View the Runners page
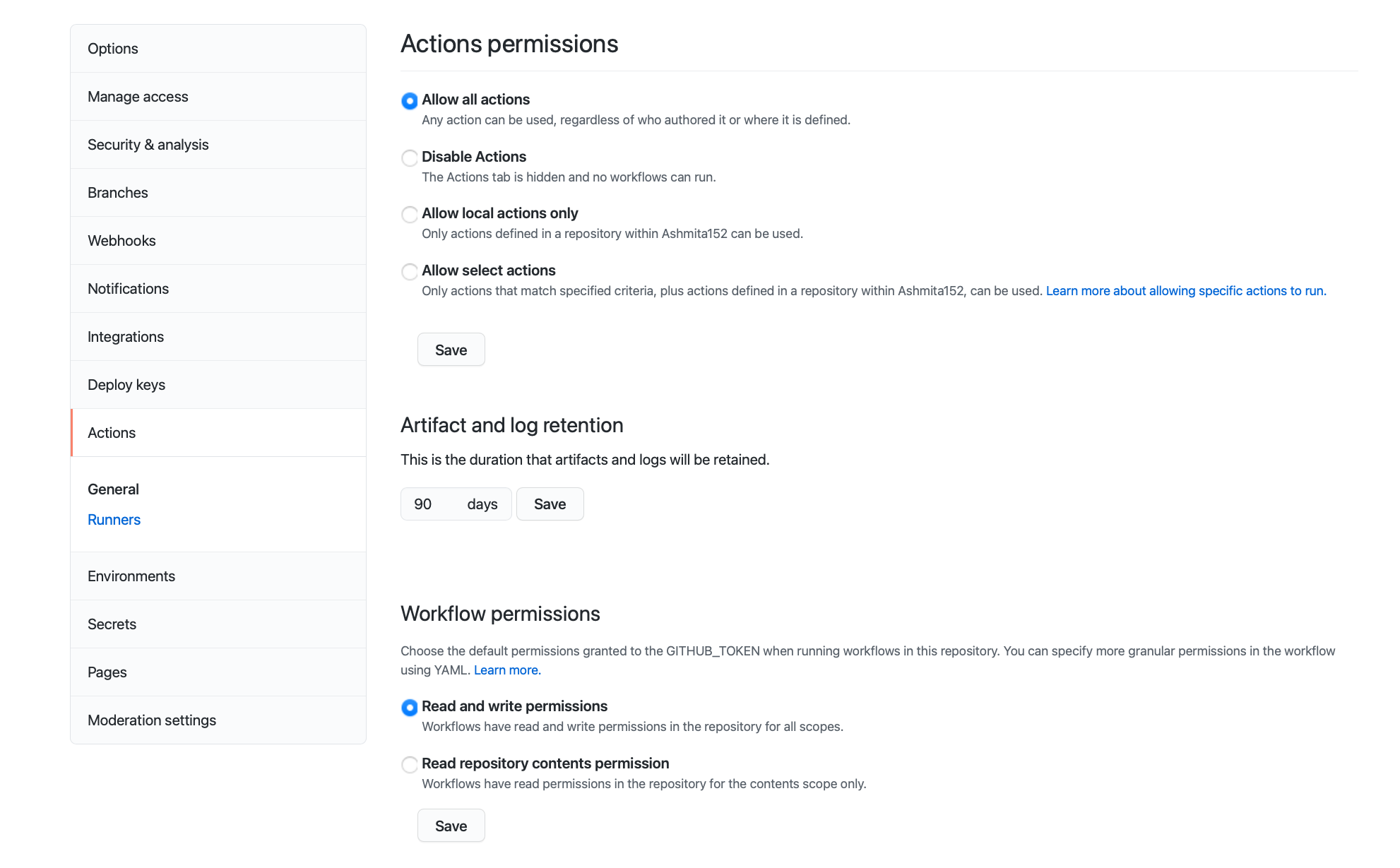 tap(114, 519)
